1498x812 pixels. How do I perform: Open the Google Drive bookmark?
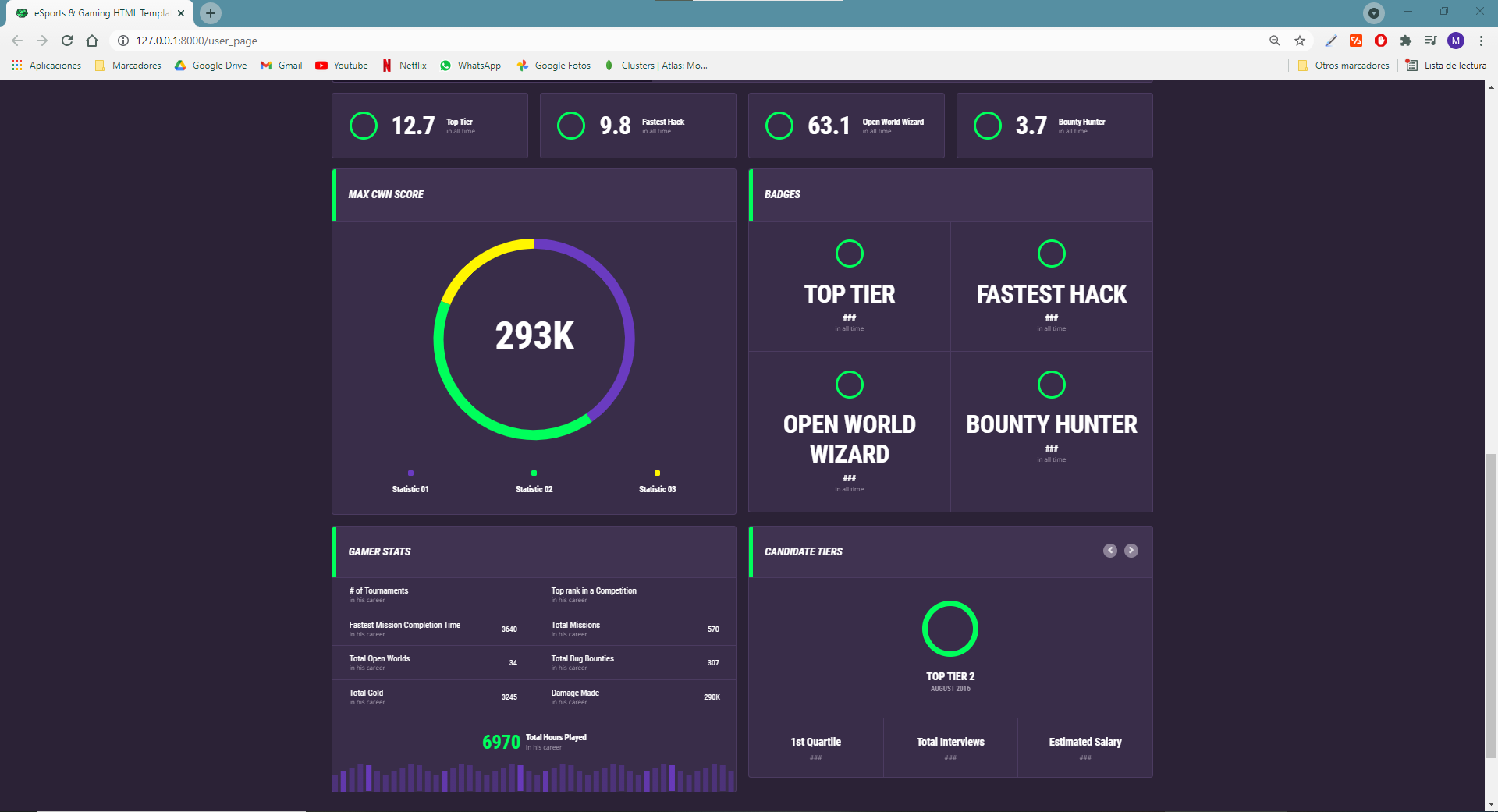[x=211, y=66]
